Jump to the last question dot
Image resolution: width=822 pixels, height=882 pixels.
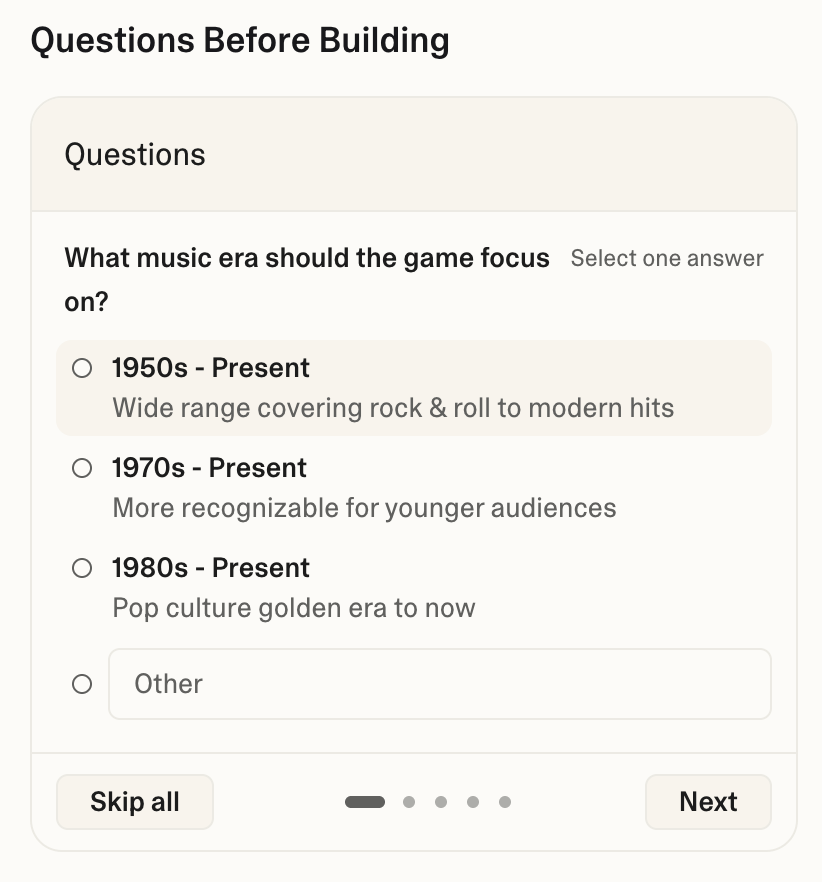tap(505, 802)
